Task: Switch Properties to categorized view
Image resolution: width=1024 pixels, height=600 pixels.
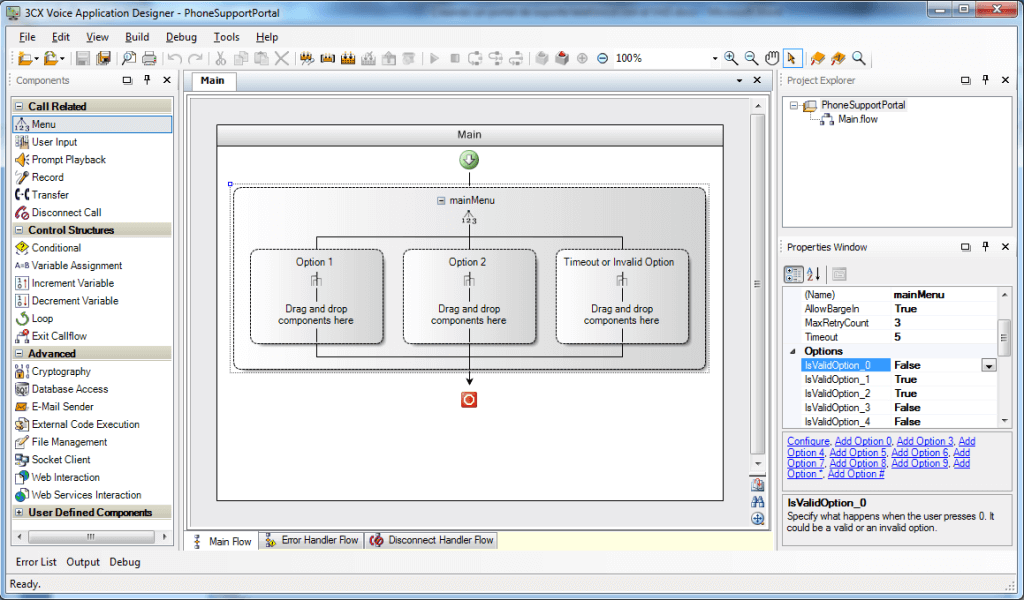Action: (x=793, y=274)
